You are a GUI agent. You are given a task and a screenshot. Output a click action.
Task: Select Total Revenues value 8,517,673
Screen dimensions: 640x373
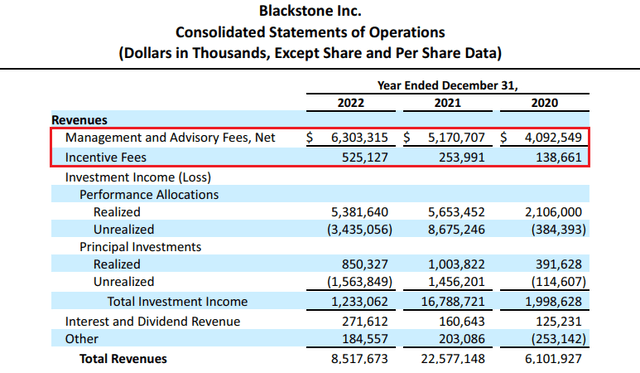click(359, 359)
